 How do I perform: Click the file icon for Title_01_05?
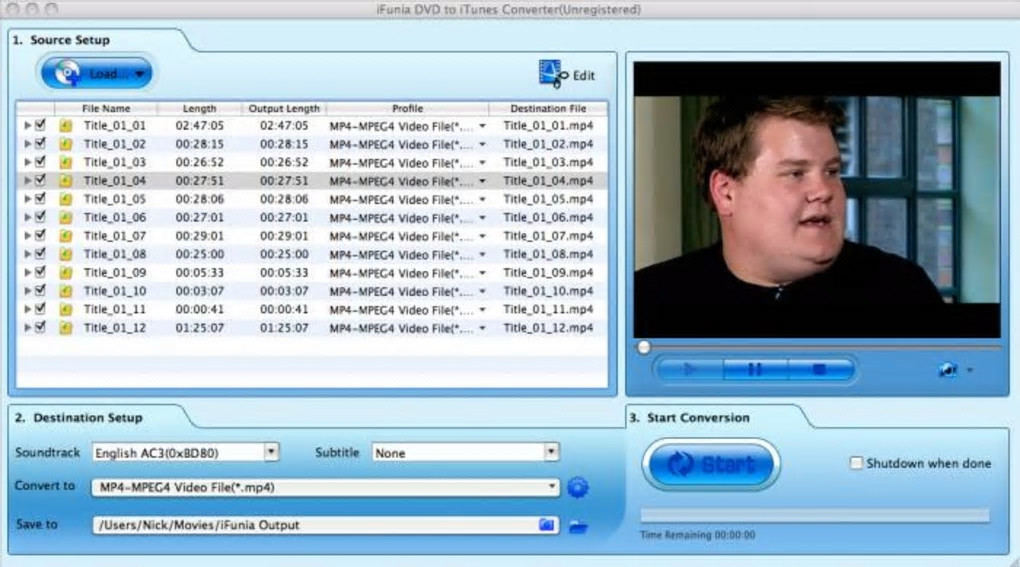pos(66,199)
